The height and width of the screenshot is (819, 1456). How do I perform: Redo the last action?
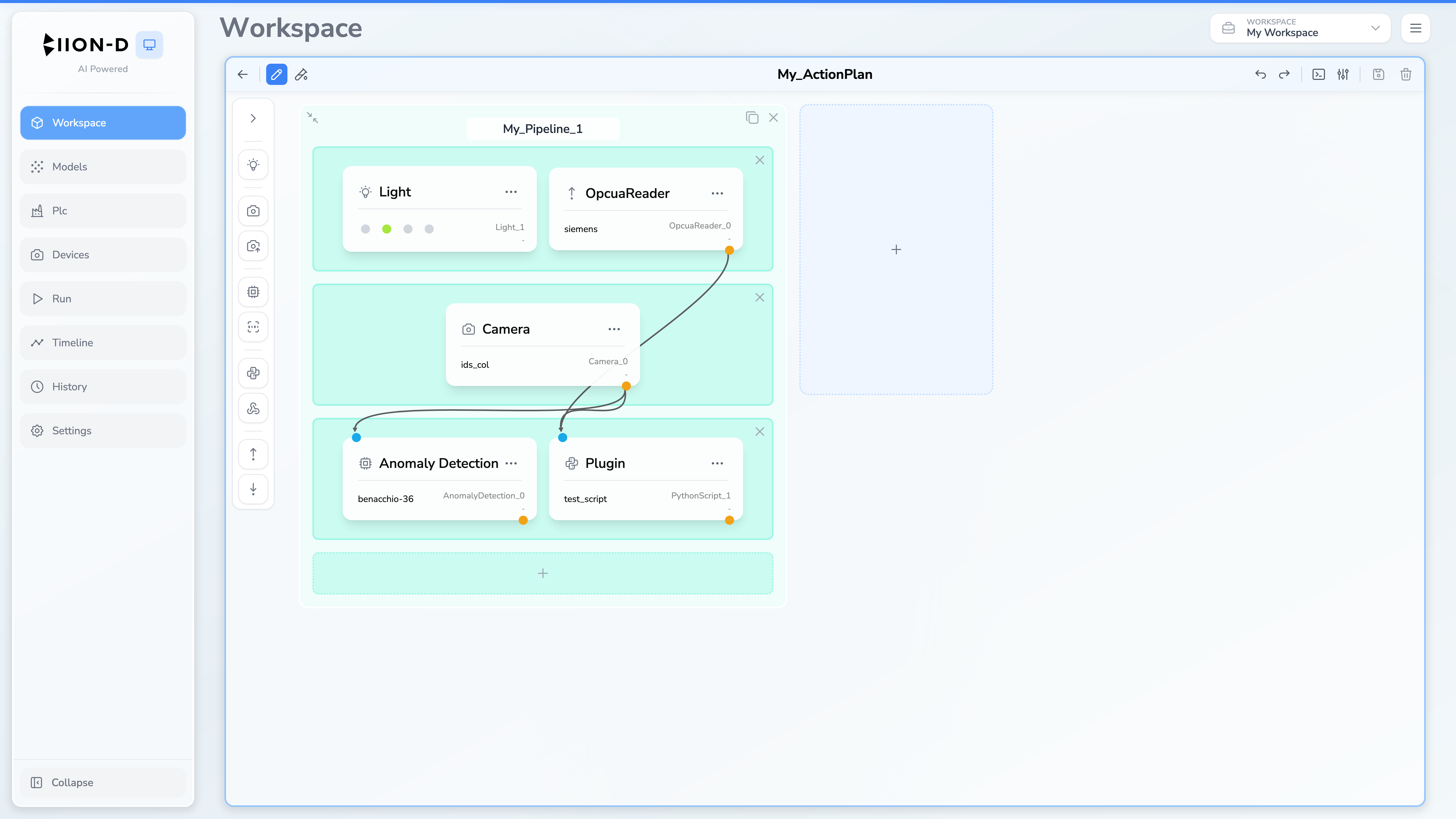coord(1284,75)
